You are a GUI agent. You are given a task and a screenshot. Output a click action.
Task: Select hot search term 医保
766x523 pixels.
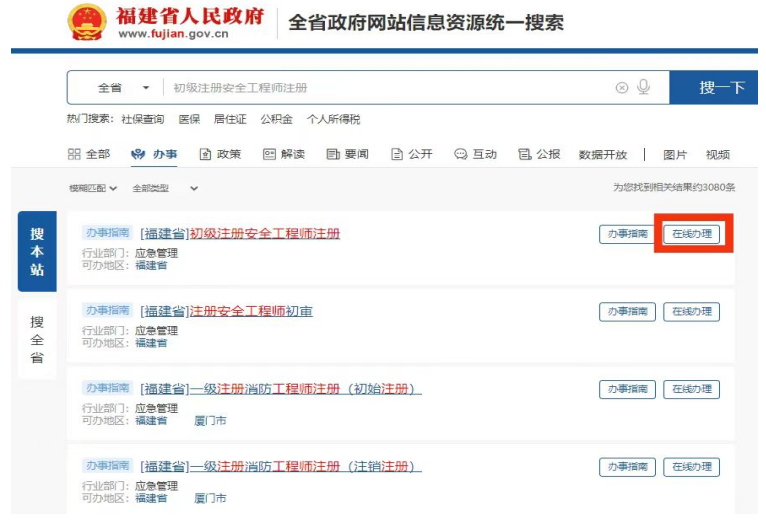190,119
